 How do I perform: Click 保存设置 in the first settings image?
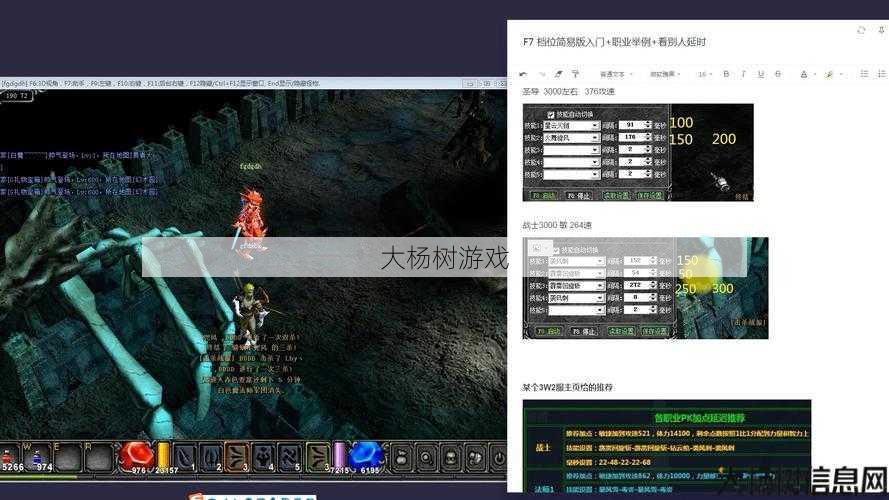[650, 196]
